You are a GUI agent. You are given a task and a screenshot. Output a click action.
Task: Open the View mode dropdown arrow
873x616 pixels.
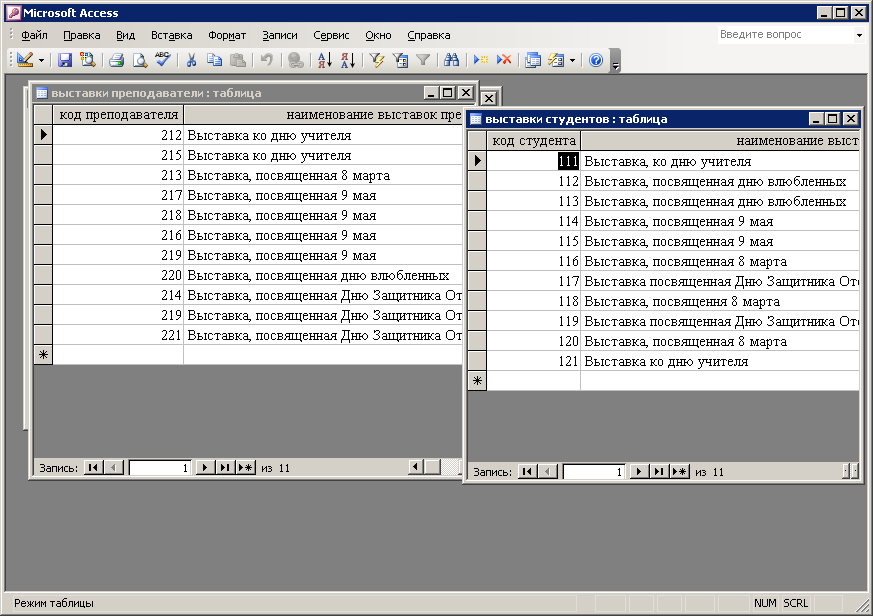(x=41, y=60)
